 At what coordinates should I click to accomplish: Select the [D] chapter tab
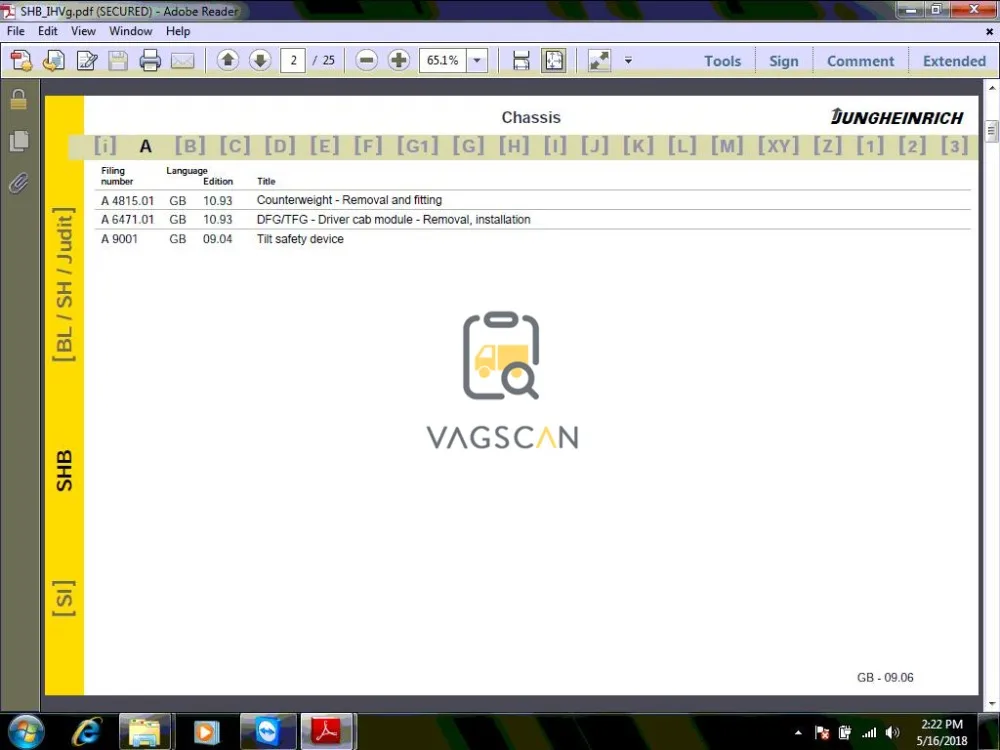(x=280, y=146)
